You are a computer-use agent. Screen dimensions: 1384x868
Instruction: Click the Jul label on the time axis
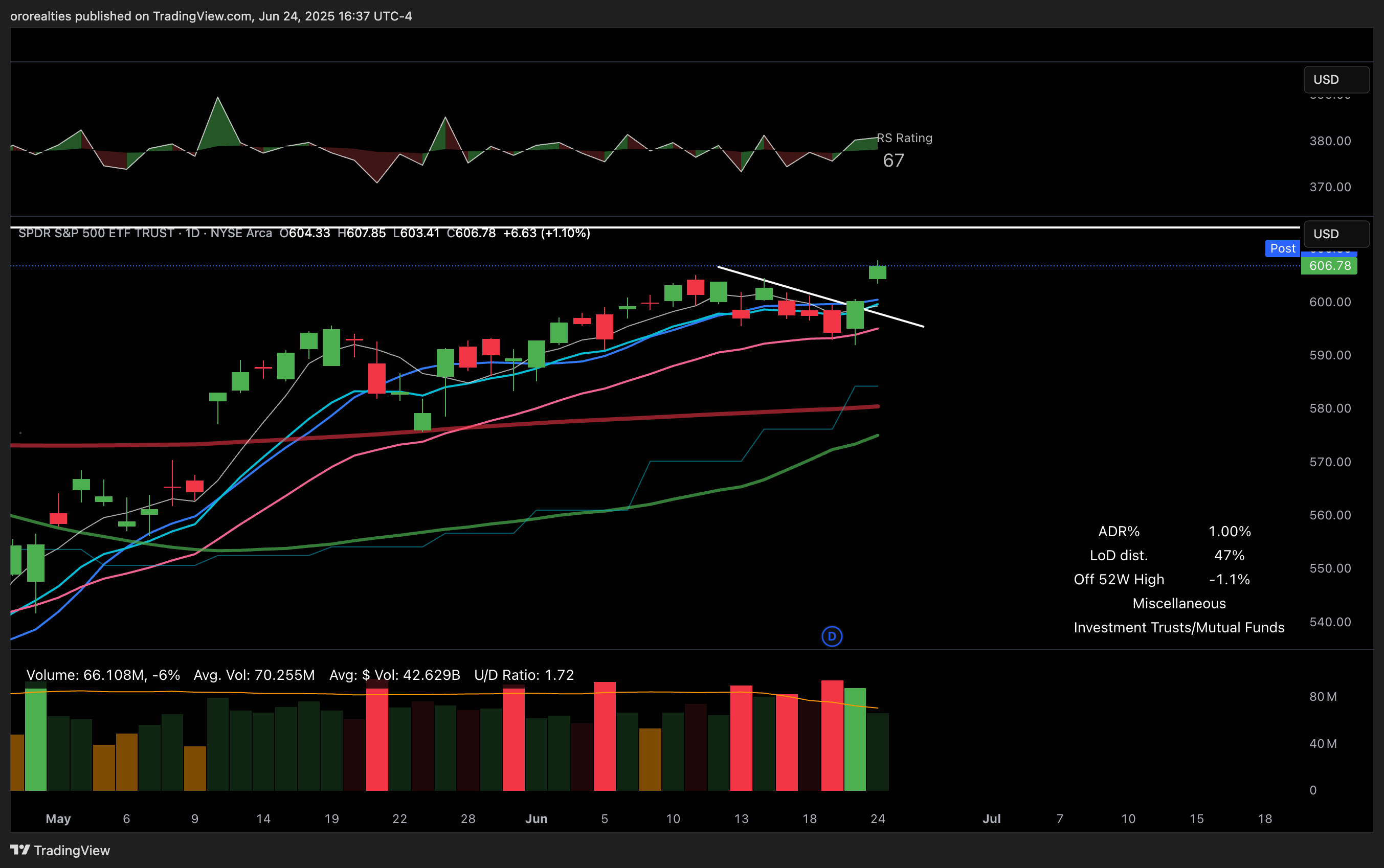tap(992, 819)
